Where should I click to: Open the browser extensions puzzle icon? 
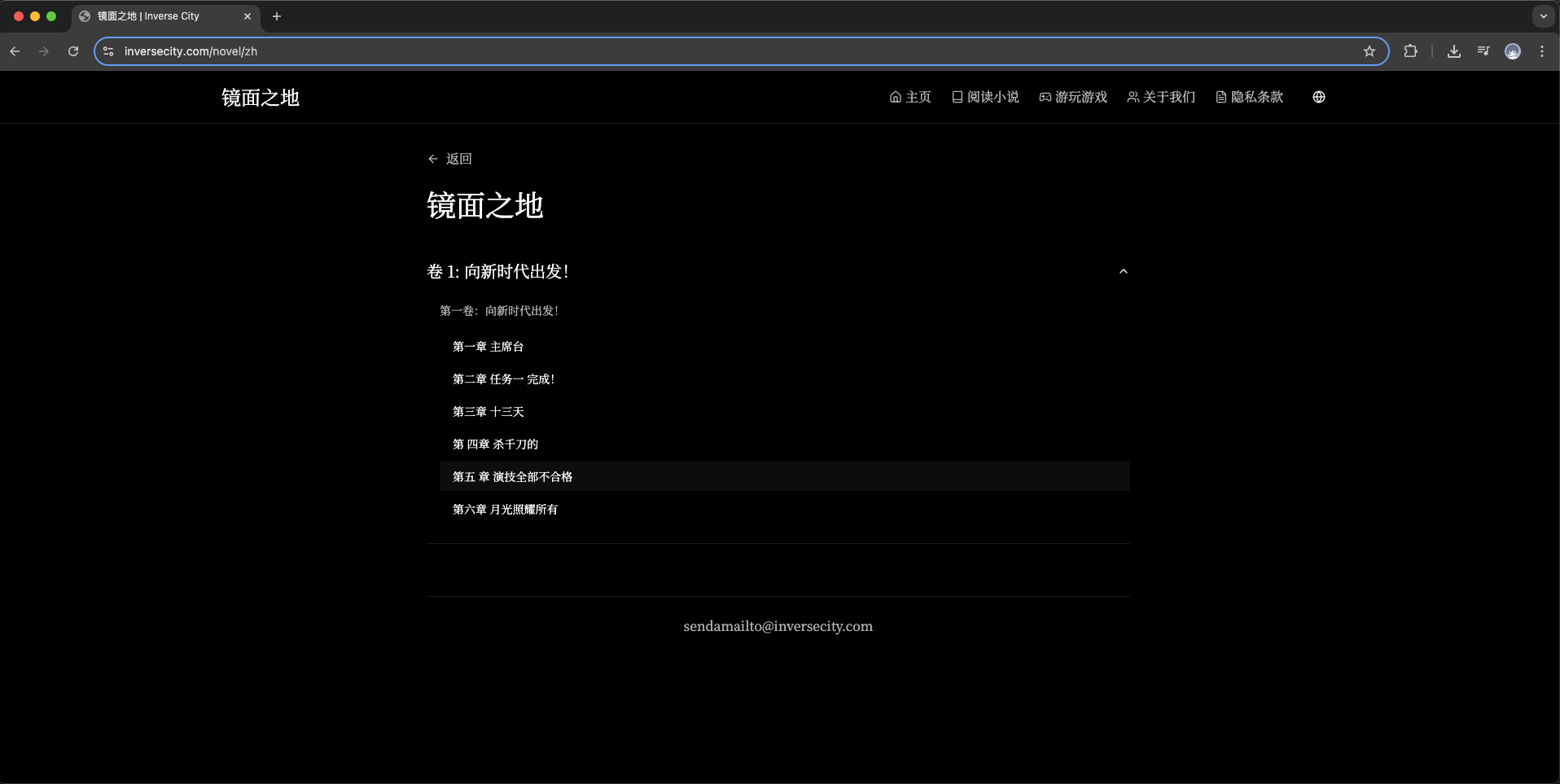(1410, 51)
